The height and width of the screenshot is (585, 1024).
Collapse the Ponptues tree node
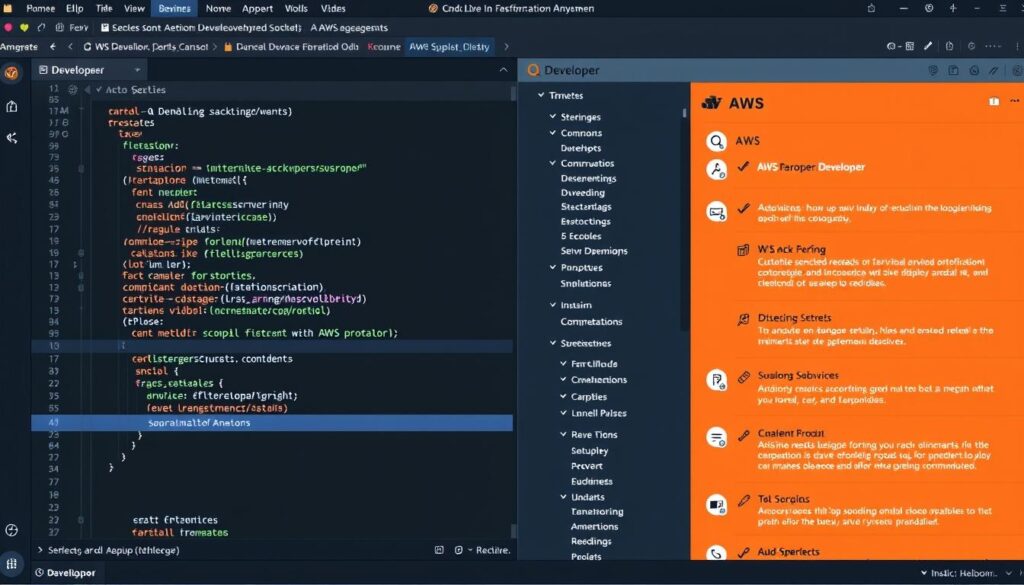point(552,267)
